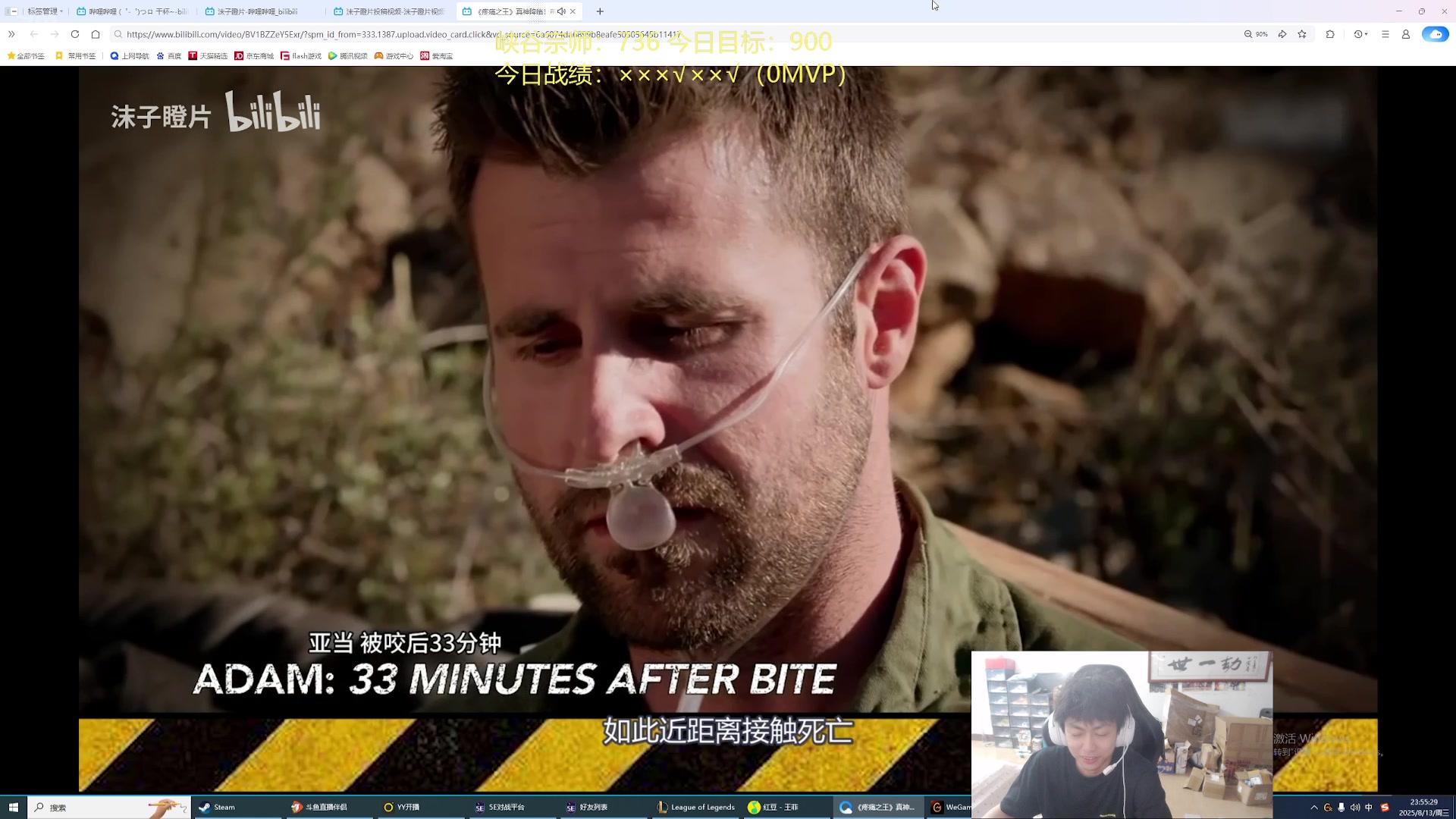1456x819 pixels.
Task: Open the user account icon
Action: pos(1405,34)
